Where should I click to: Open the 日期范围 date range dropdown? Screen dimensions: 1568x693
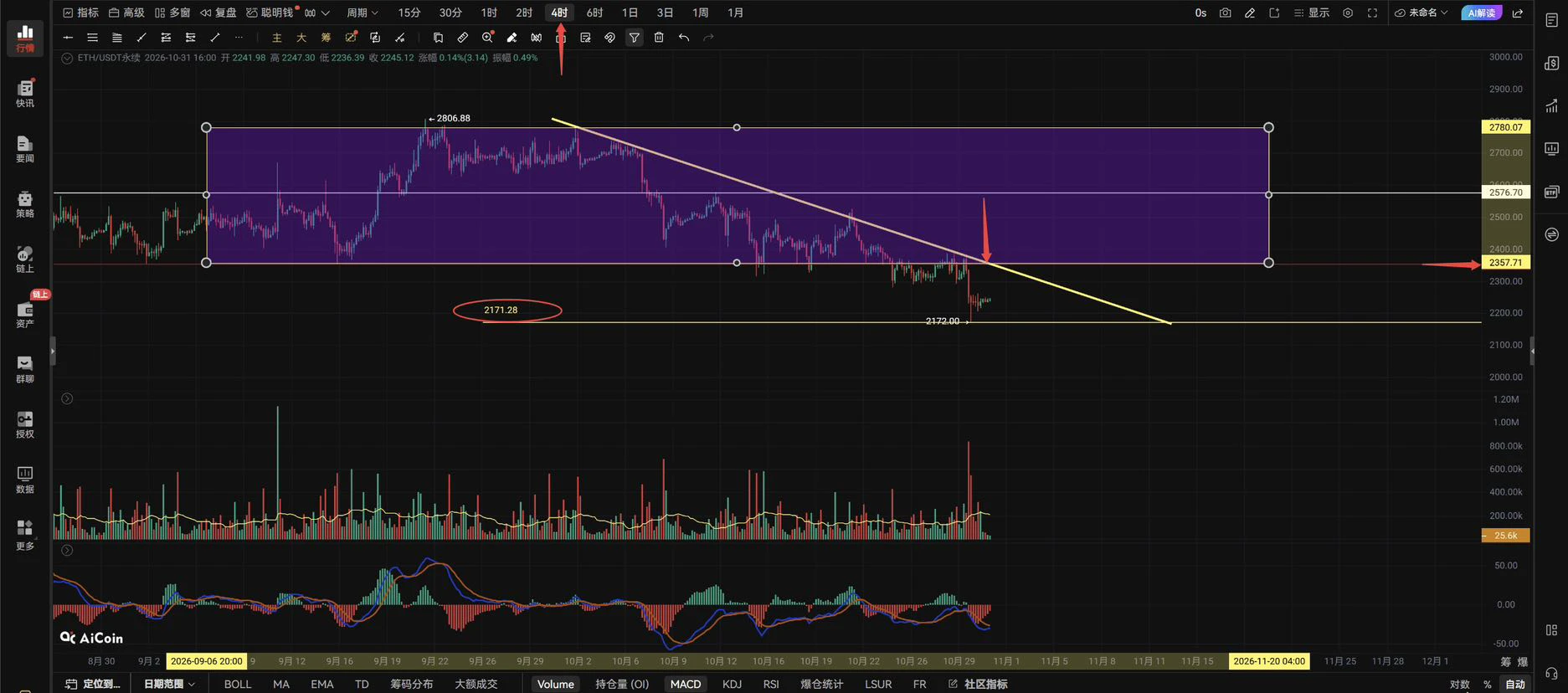[170, 684]
